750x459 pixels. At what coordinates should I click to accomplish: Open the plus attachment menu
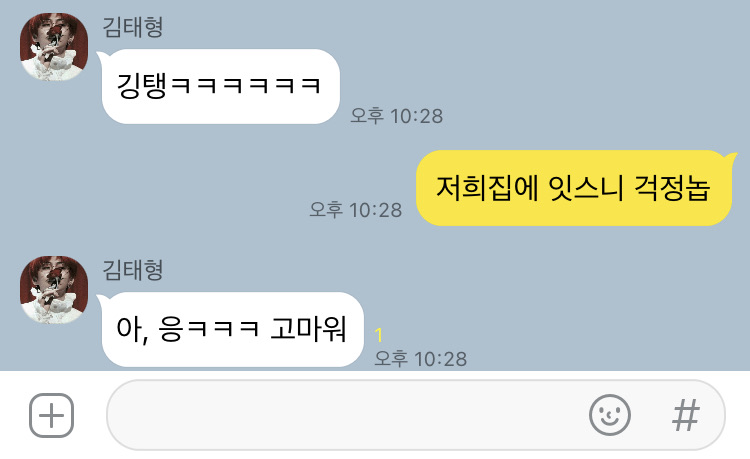52,415
